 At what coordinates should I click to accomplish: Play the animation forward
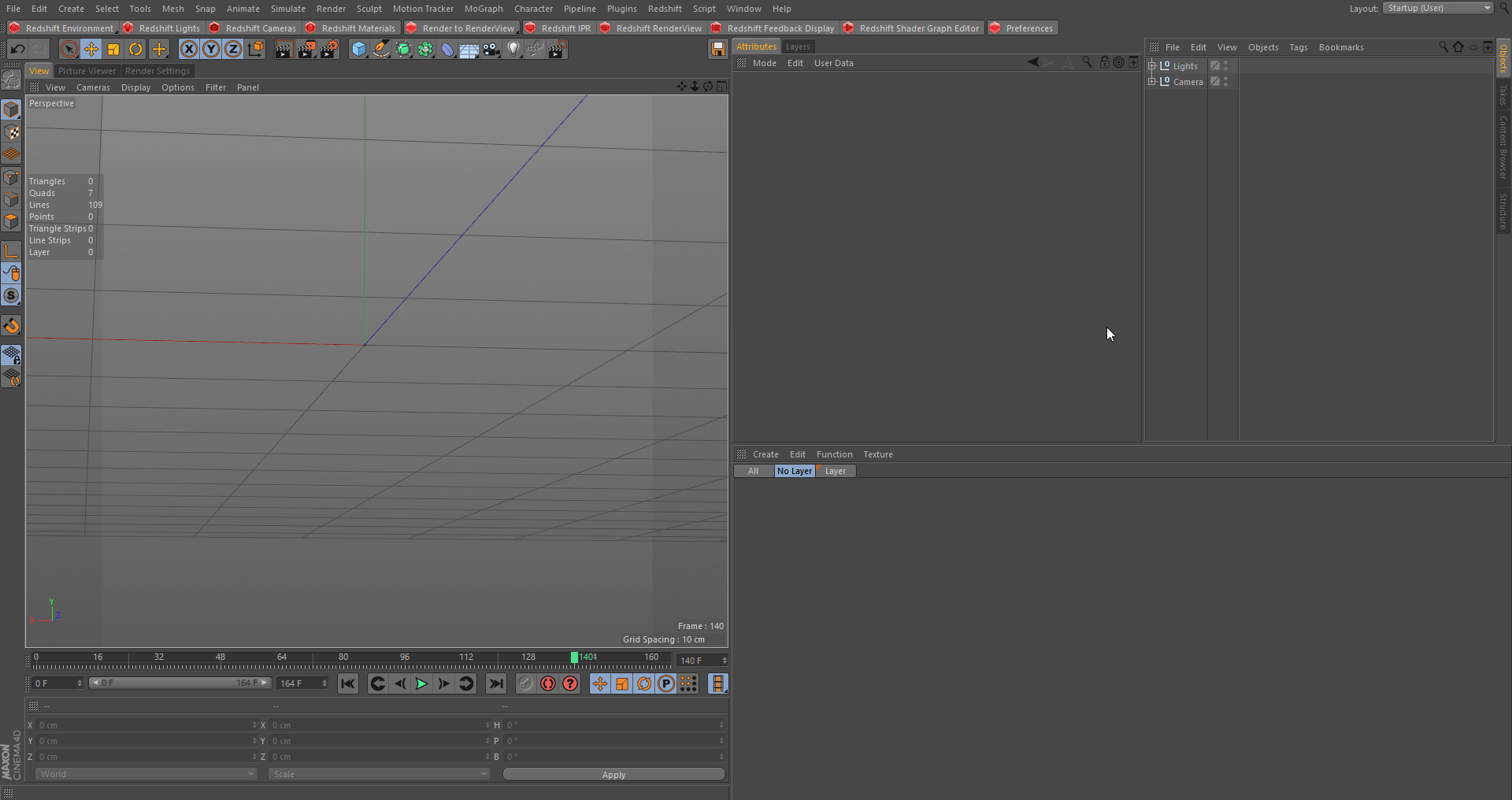[422, 683]
